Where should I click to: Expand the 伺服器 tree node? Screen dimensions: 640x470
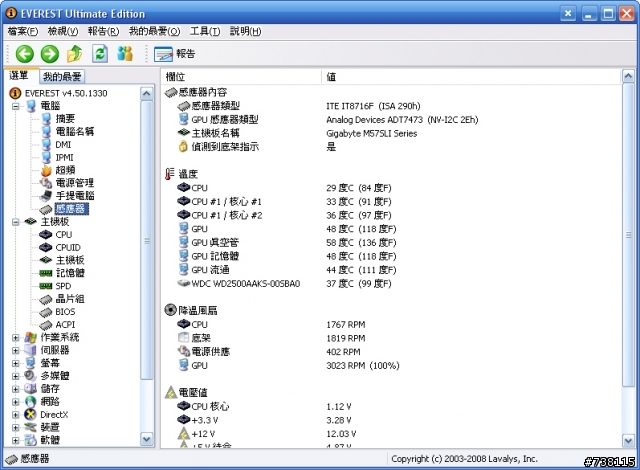16,350
